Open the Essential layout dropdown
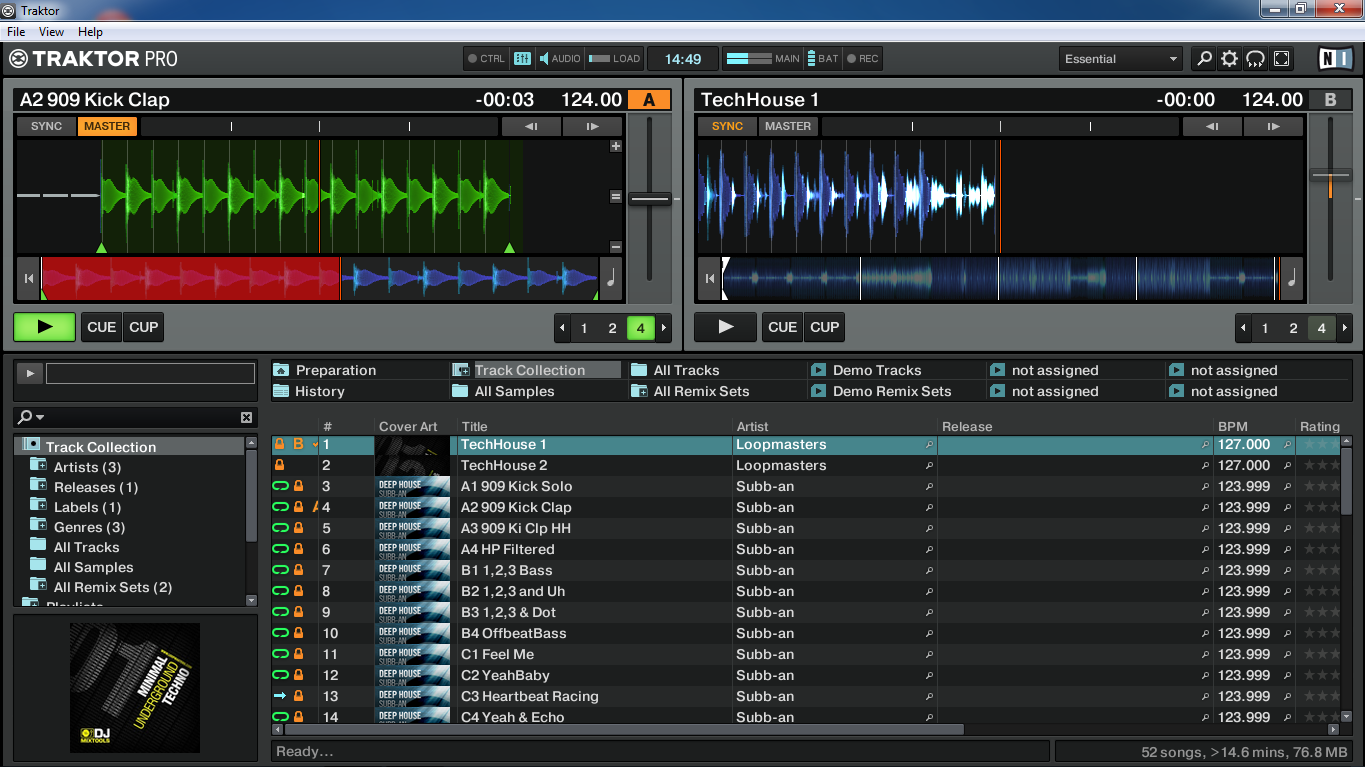Image resolution: width=1365 pixels, height=767 pixels. pos(1121,59)
